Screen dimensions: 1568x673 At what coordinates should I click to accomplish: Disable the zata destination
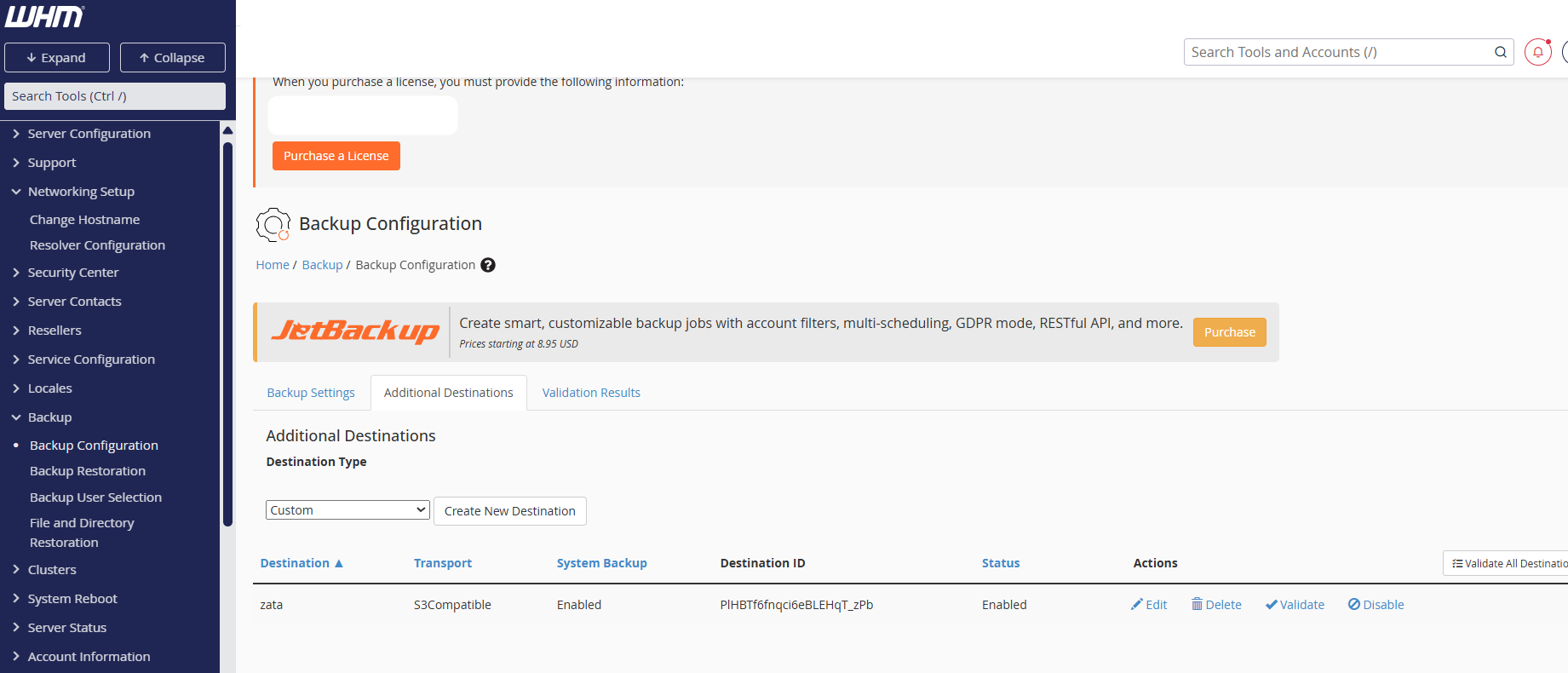(x=1376, y=605)
